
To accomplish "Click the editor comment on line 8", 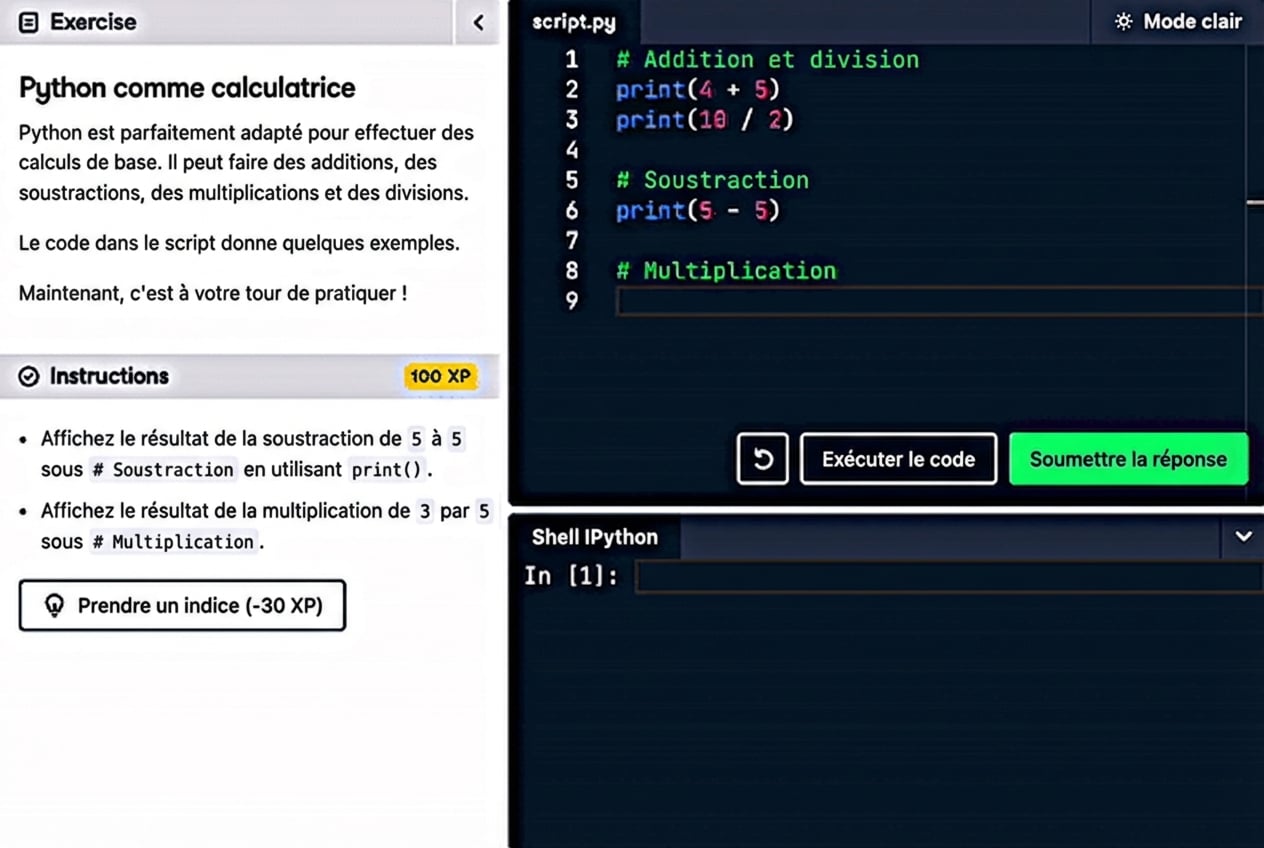I will click(x=726, y=270).
